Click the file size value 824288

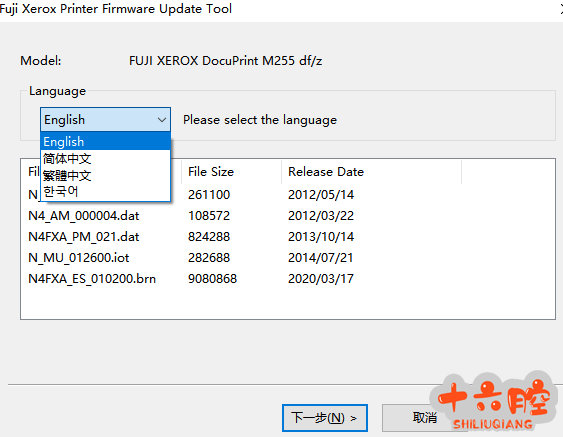(209, 237)
